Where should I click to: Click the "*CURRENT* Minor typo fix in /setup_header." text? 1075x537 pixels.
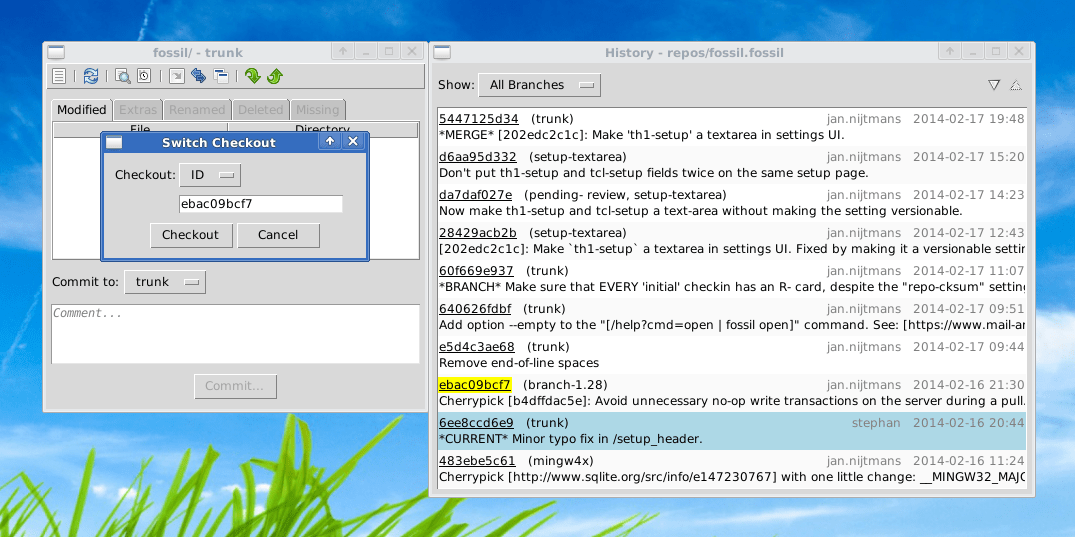click(570, 439)
